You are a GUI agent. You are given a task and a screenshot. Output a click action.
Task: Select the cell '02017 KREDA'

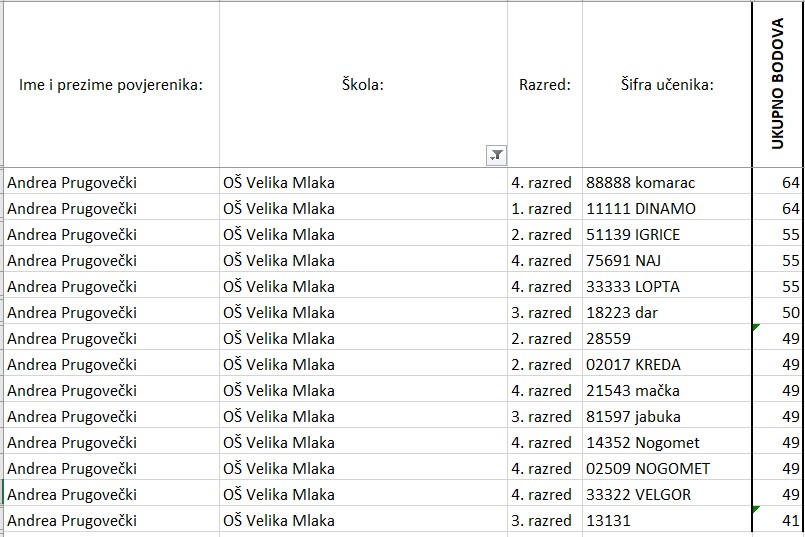pos(667,365)
